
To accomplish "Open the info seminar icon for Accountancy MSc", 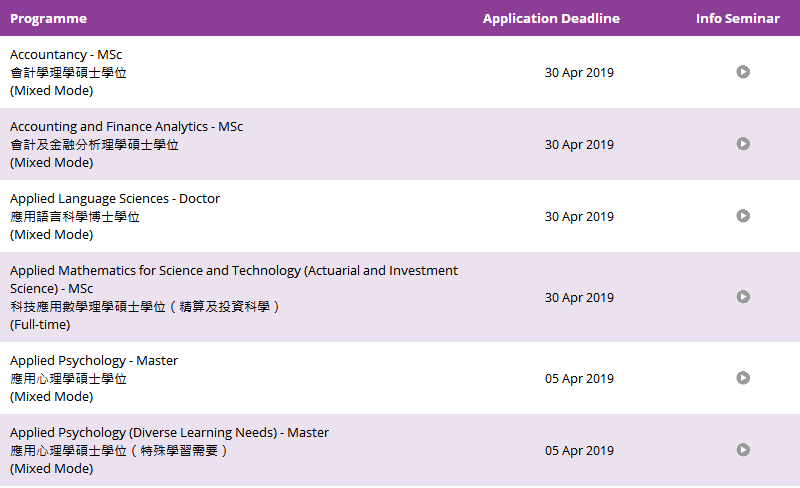I will [x=743, y=72].
